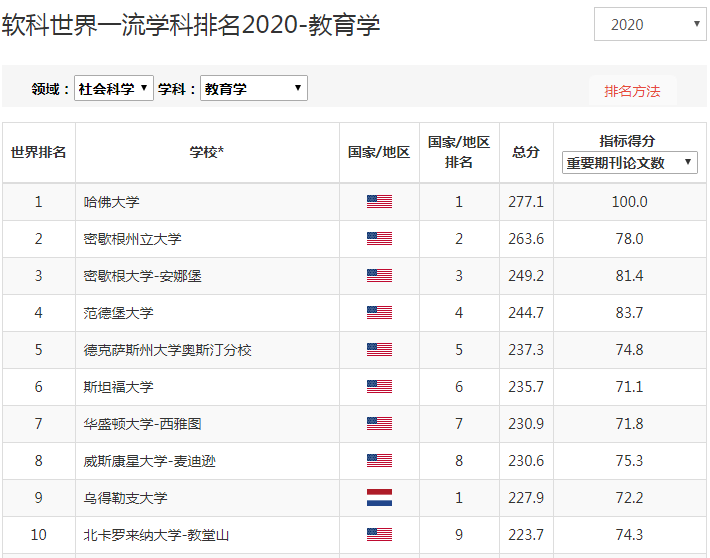Click the 总分 column header
This screenshot has height=558, width=710.
click(x=526, y=152)
